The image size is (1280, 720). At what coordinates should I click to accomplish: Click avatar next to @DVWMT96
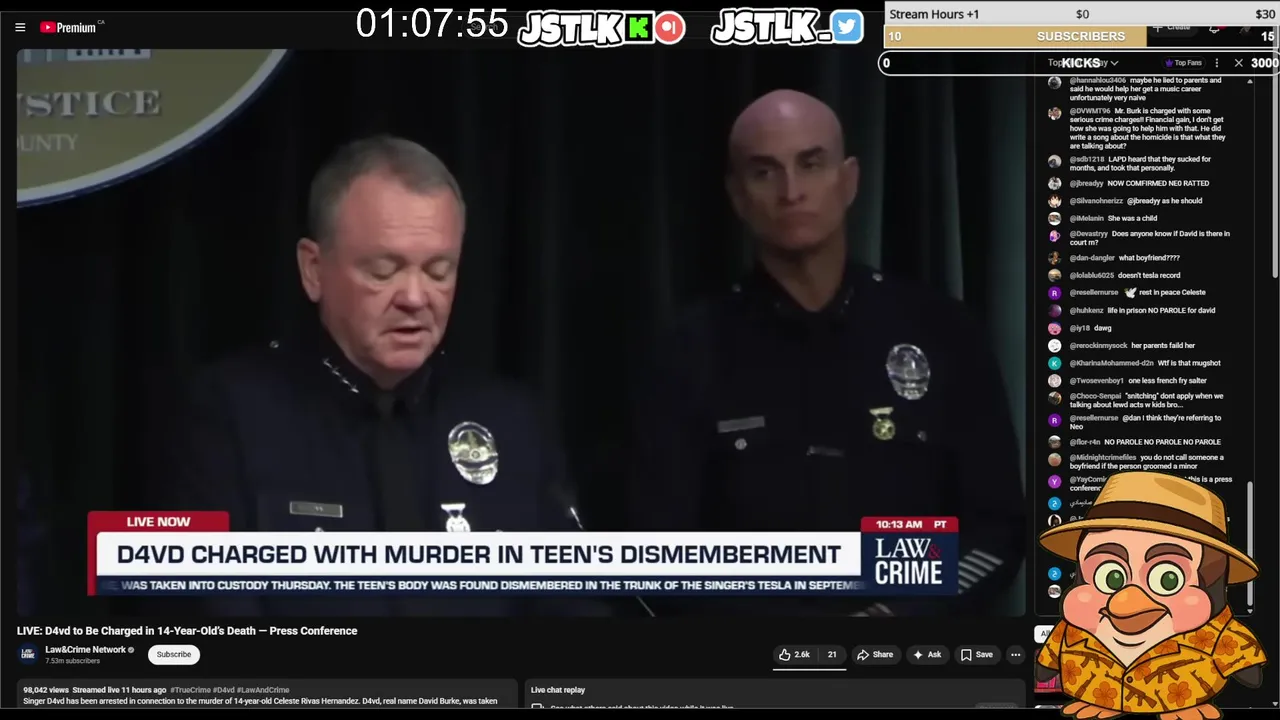(1054, 114)
